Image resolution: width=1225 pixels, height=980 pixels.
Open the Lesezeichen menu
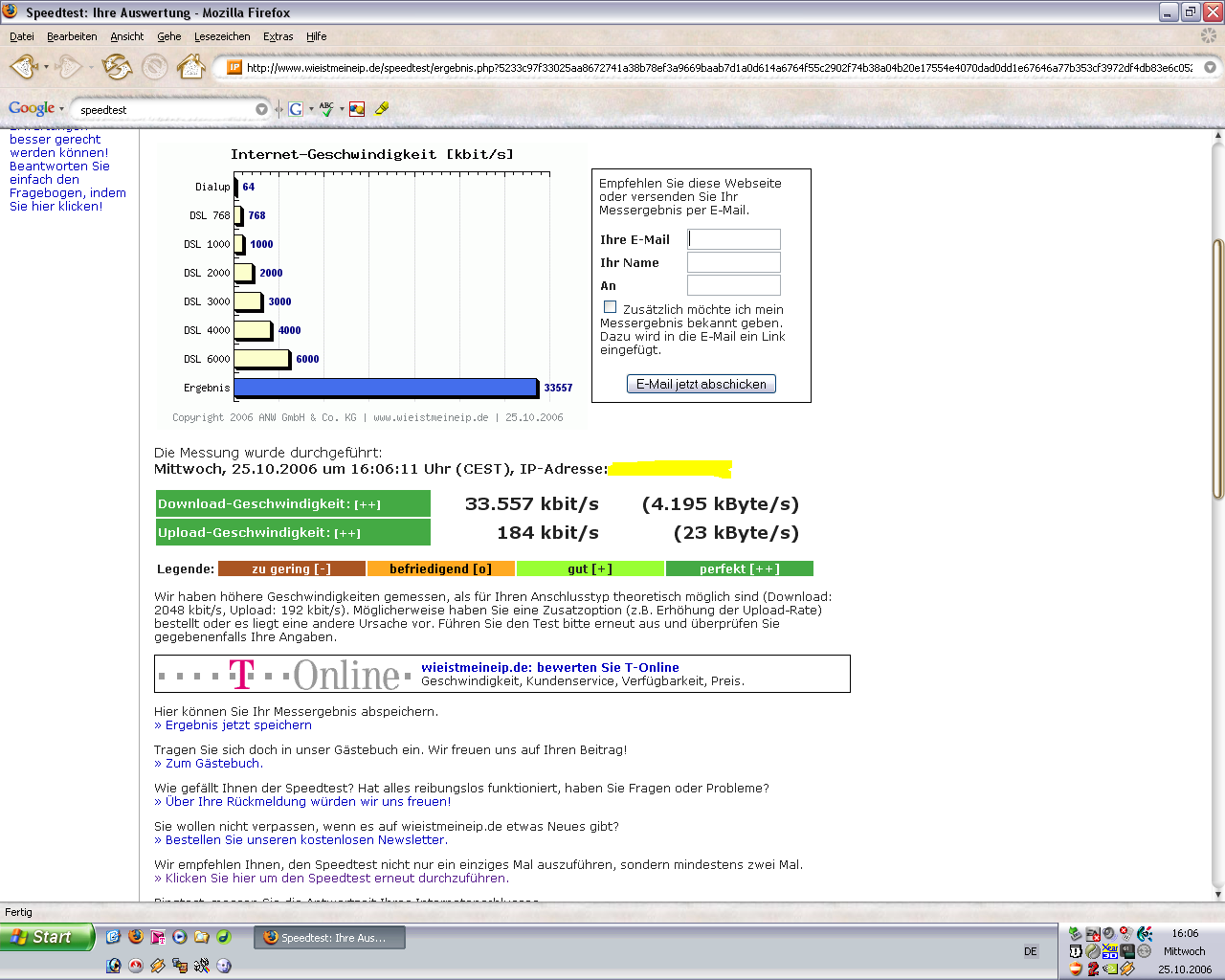tap(222, 36)
